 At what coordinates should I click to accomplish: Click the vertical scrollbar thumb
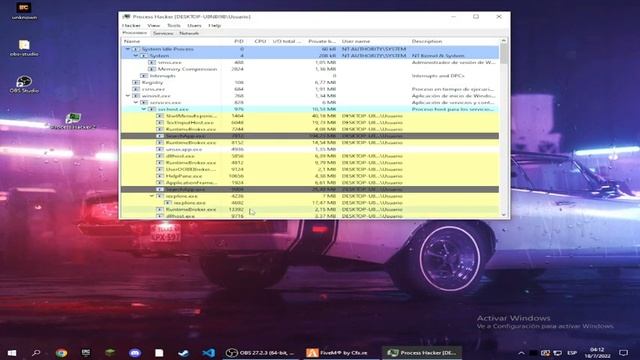[503, 54]
